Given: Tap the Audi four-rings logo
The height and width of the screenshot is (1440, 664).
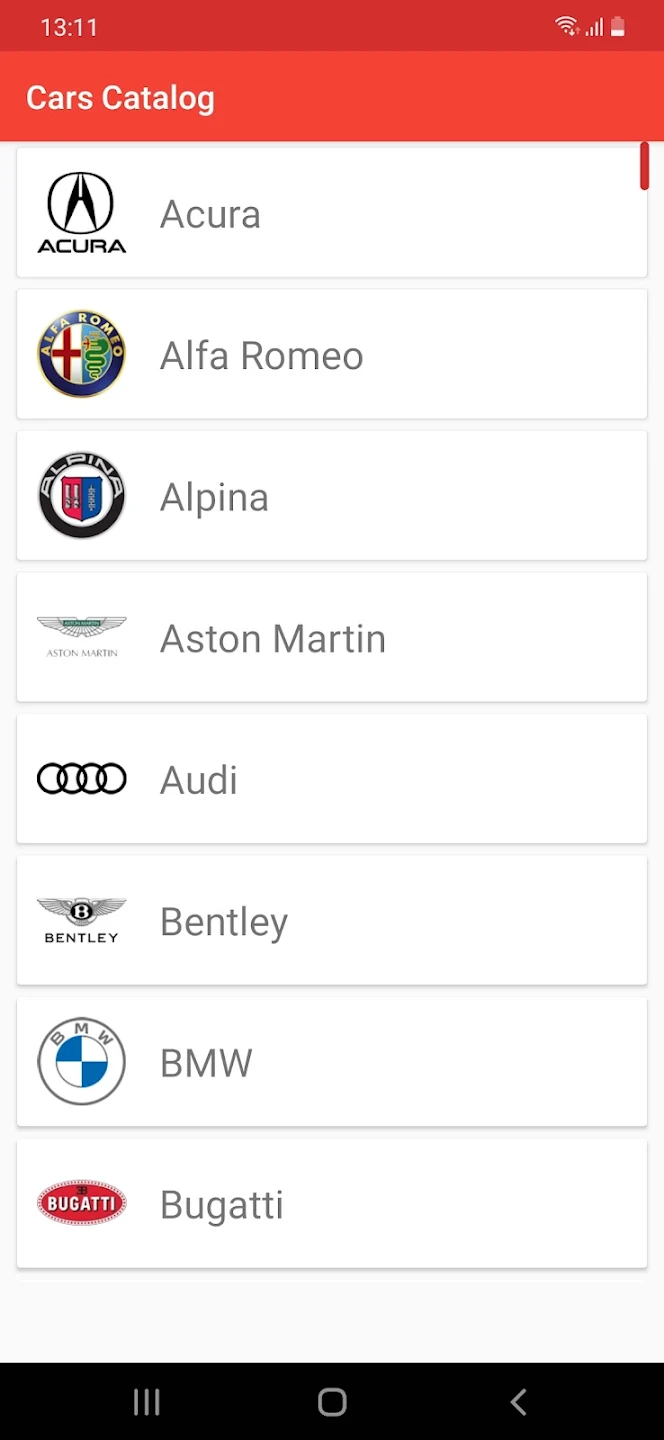Looking at the screenshot, I should (x=82, y=779).
